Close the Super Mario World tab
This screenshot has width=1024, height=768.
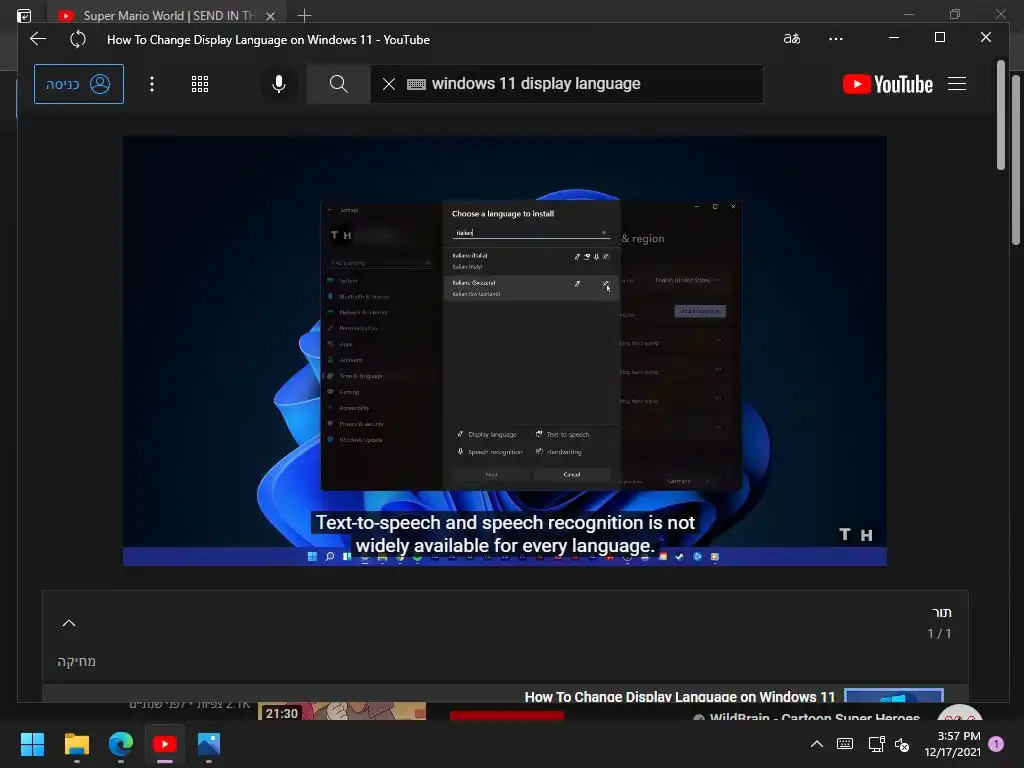click(270, 16)
